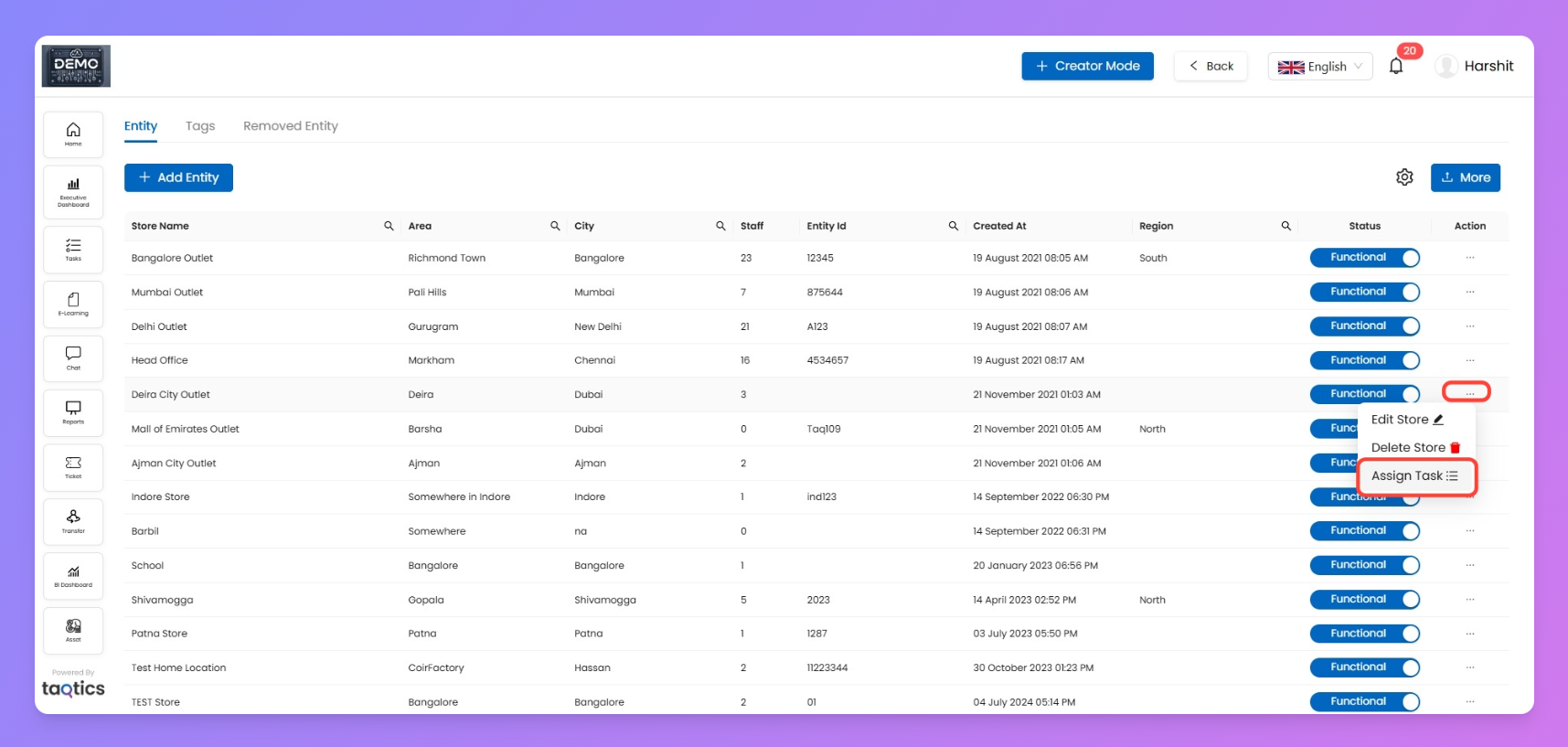Open the Home sidebar icon

click(x=73, y=133)
